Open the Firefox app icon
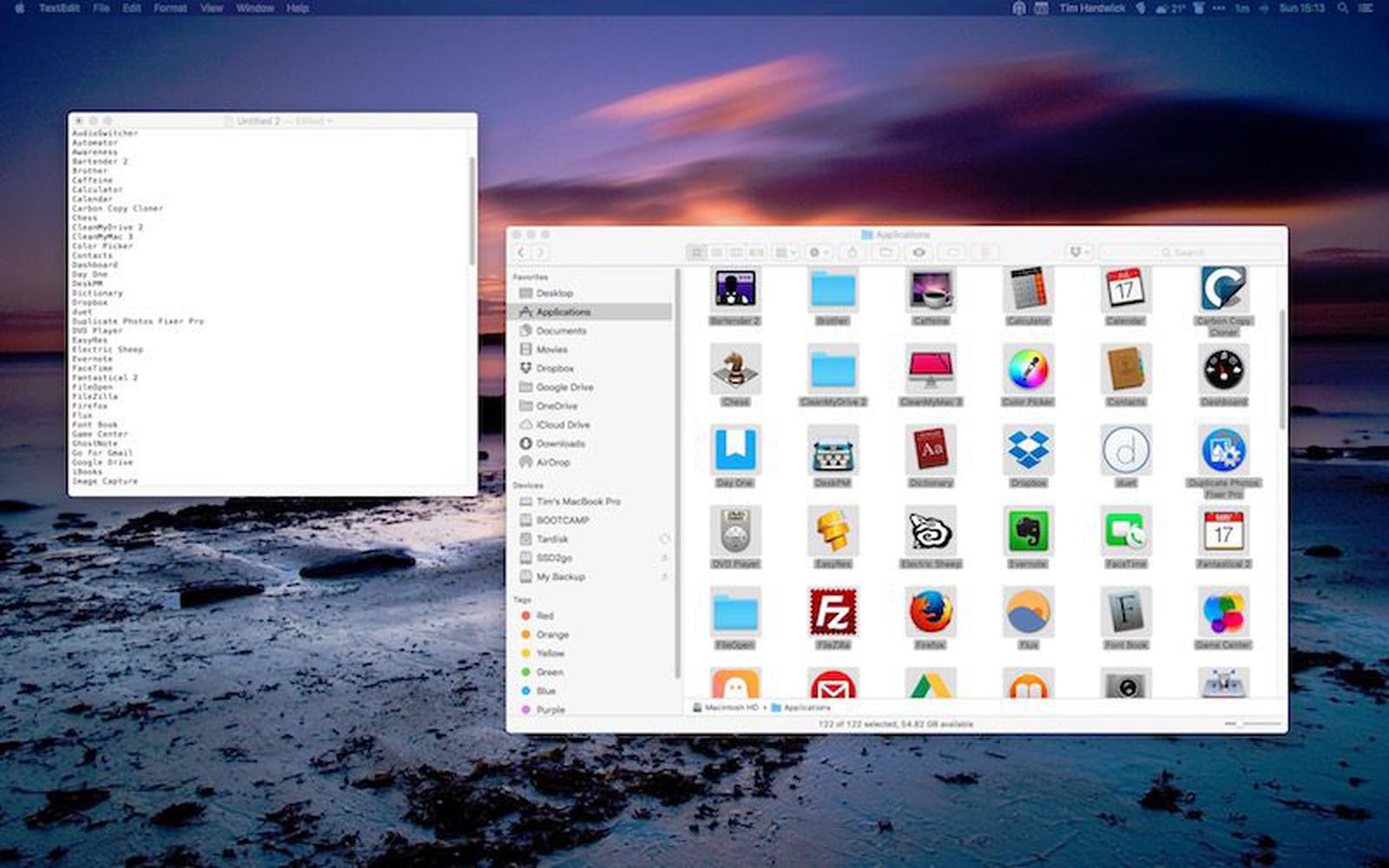 (x=930, y=612)
